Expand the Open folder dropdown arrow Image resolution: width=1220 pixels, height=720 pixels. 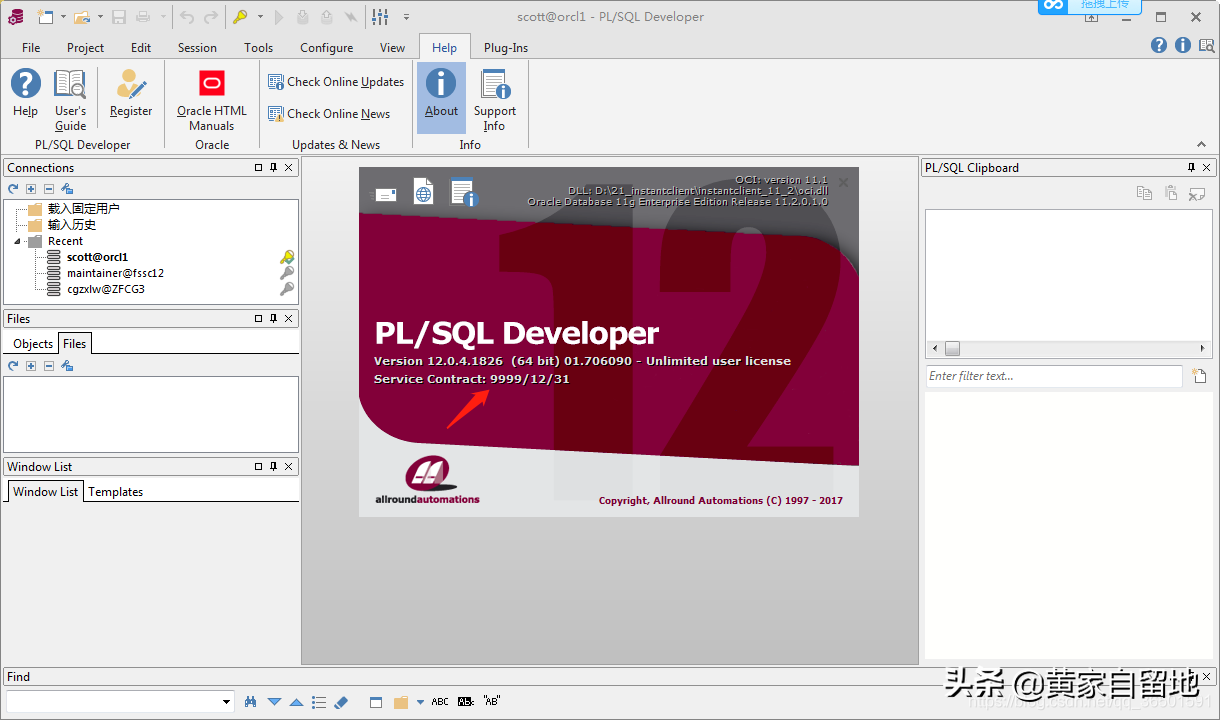(100, 17)
